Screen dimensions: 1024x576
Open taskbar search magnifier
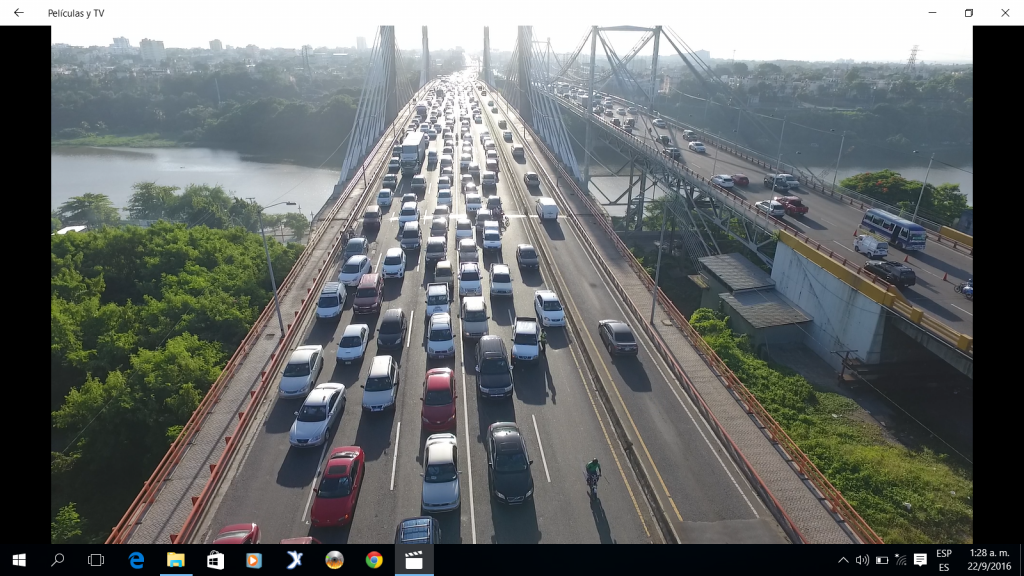click(x=57, y=560)
